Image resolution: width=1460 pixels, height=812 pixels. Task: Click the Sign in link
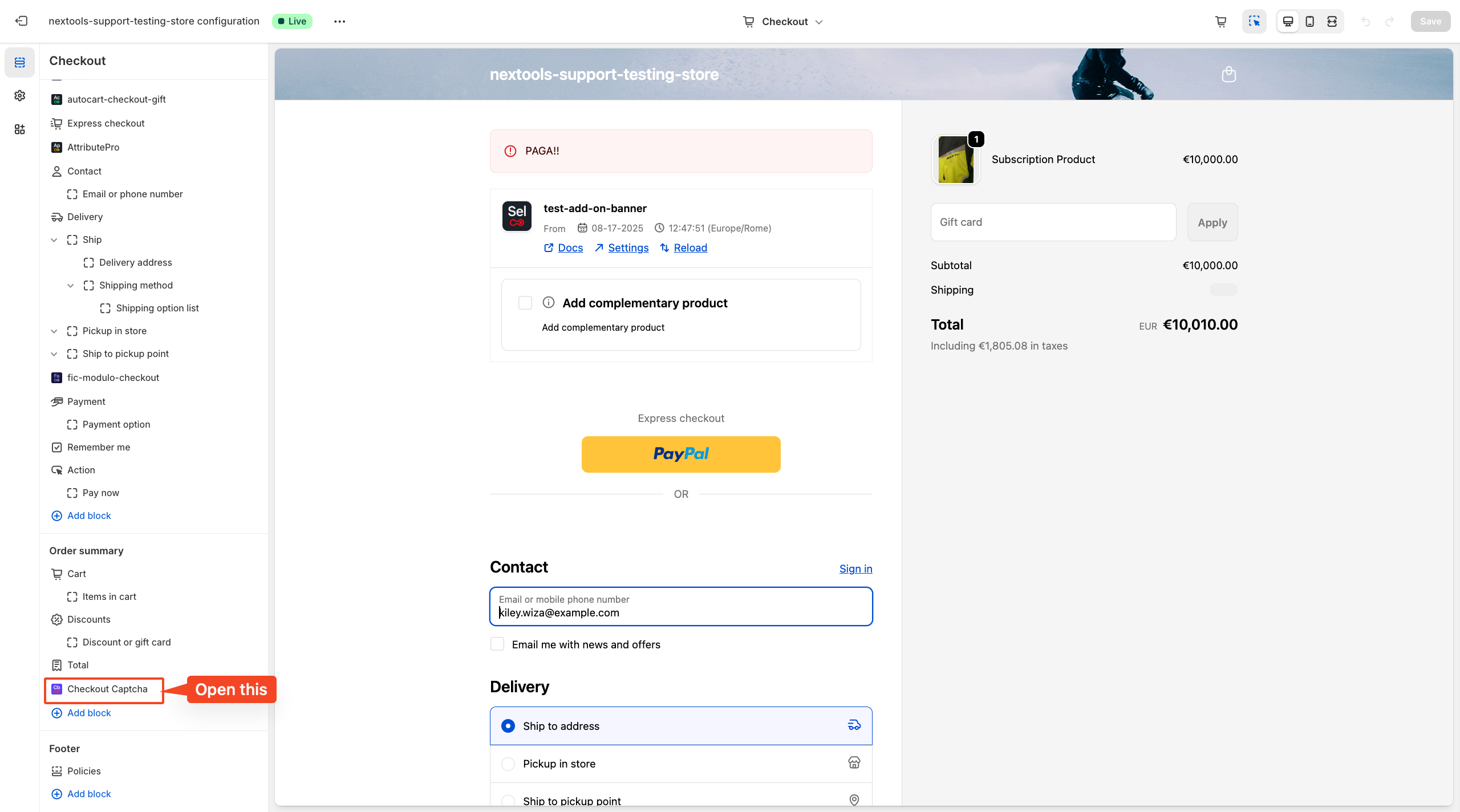tap(855, 569)
